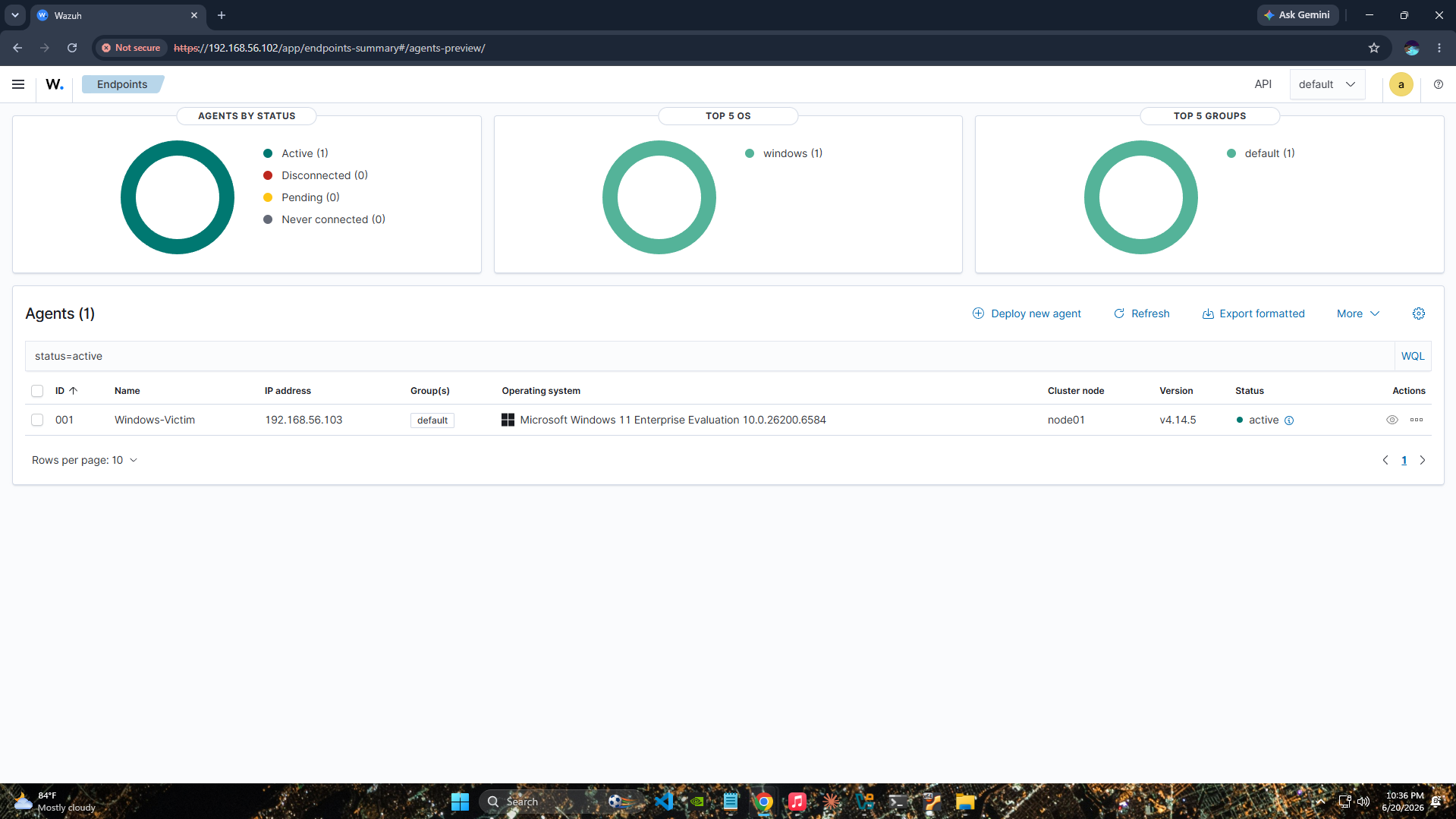Toggle WQL query mode
Viewport: 1456px width, 819px height.
click(x=1412, y=356)
